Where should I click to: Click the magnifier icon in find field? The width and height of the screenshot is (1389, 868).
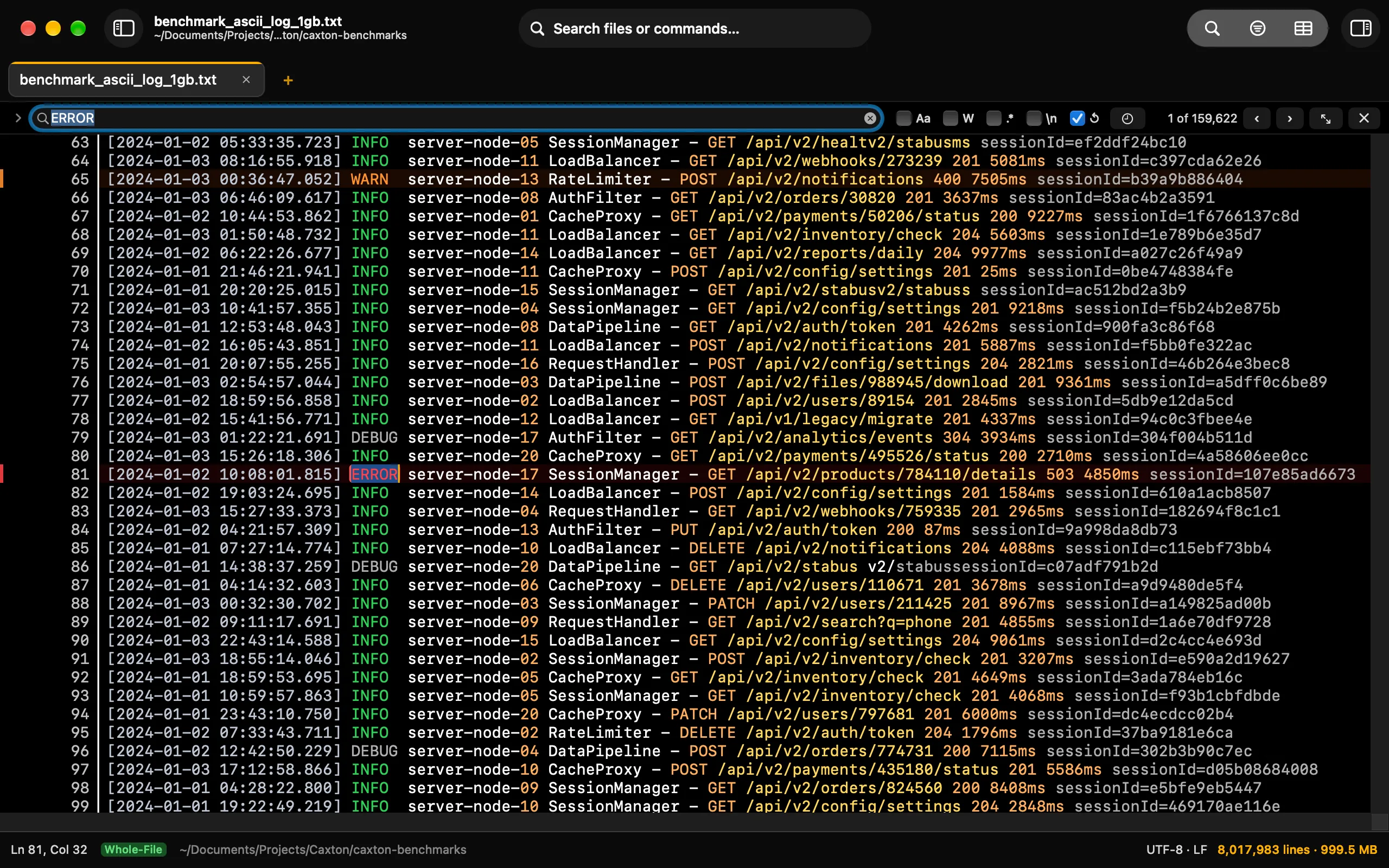[42, 118]
